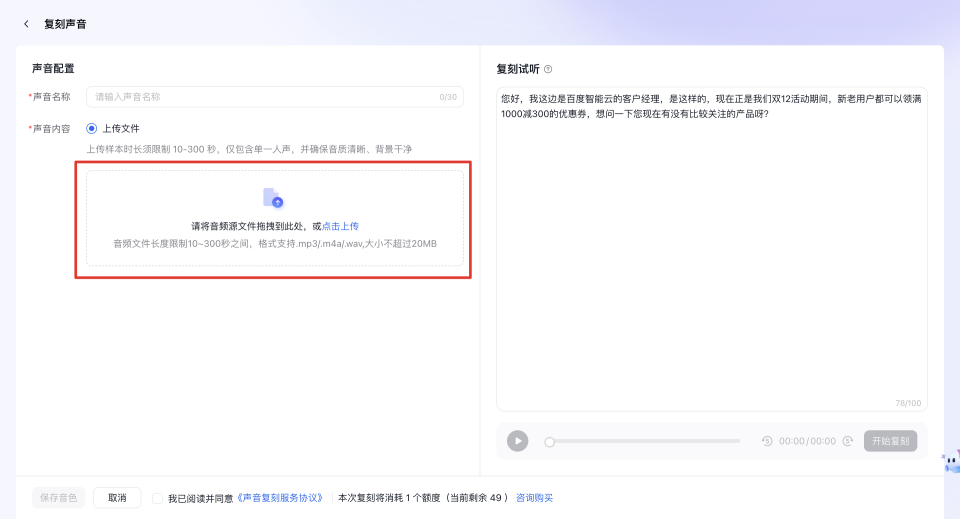Click the 开始复刻 button
This screenshot has height=519, width=960.
890,441
